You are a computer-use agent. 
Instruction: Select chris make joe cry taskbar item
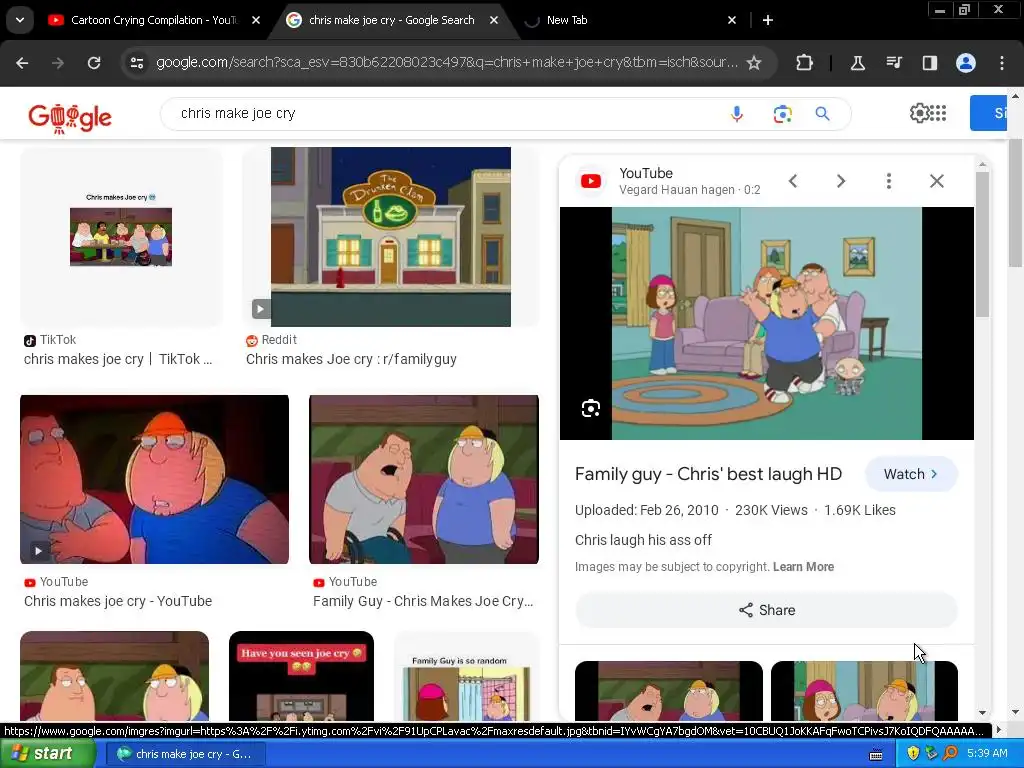[x=186, y=754]
